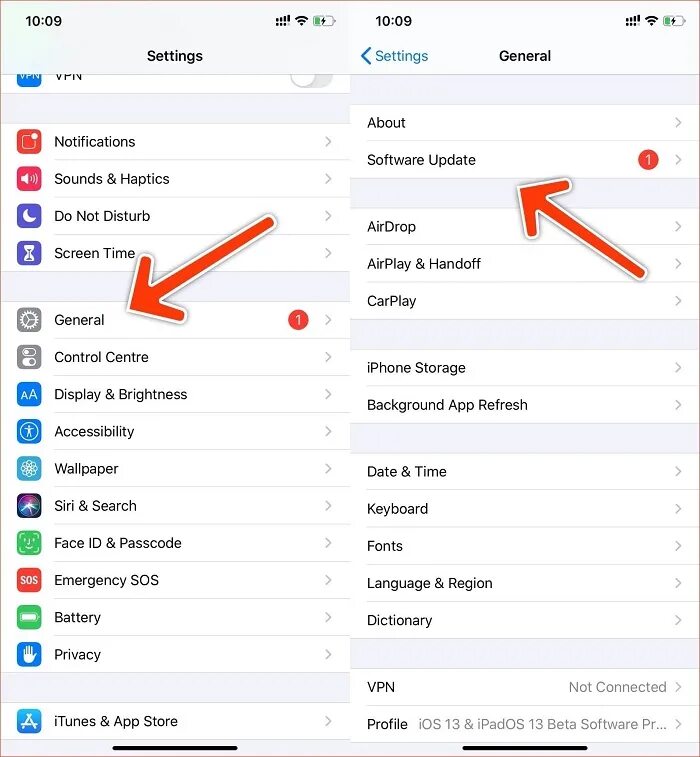Open the Privacy hand icon
This screenshot has width=700, height=757.
pyautogui.click(x=29, y=654)
